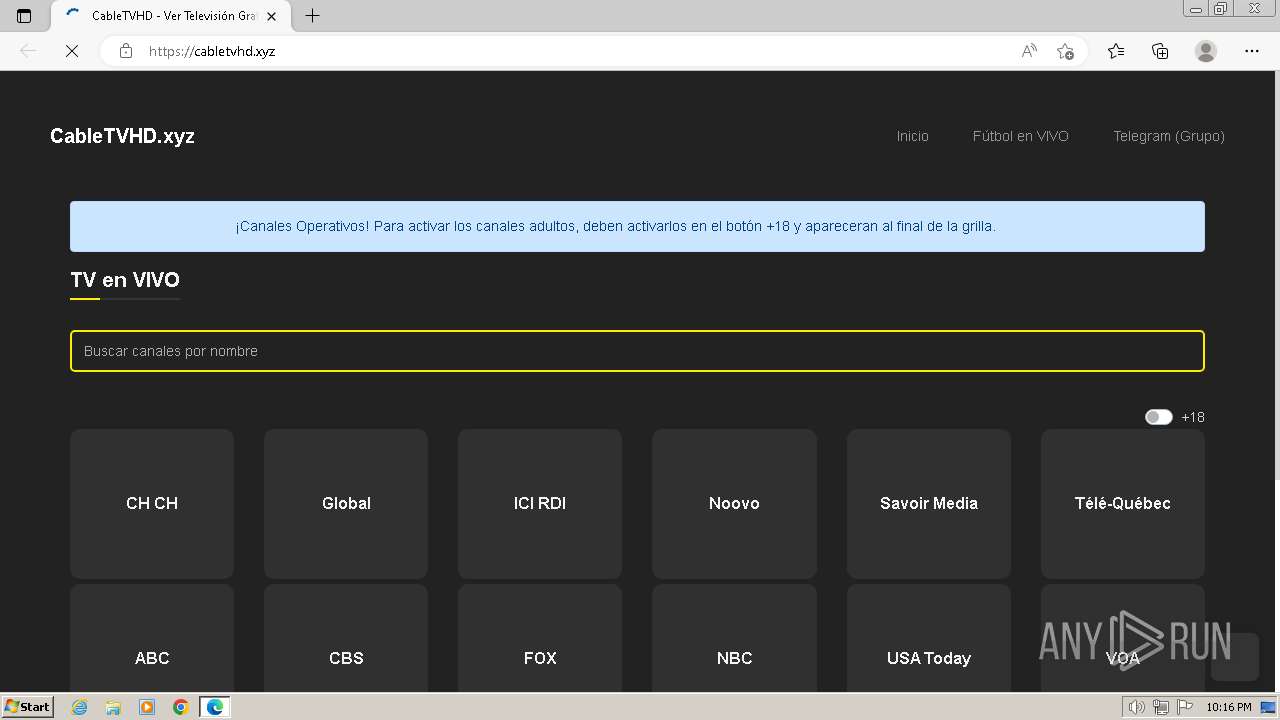Click the CableTVHD.xyz site logo
The height and width of the screenshot is (720, 1280).
[x=122, y=136]
